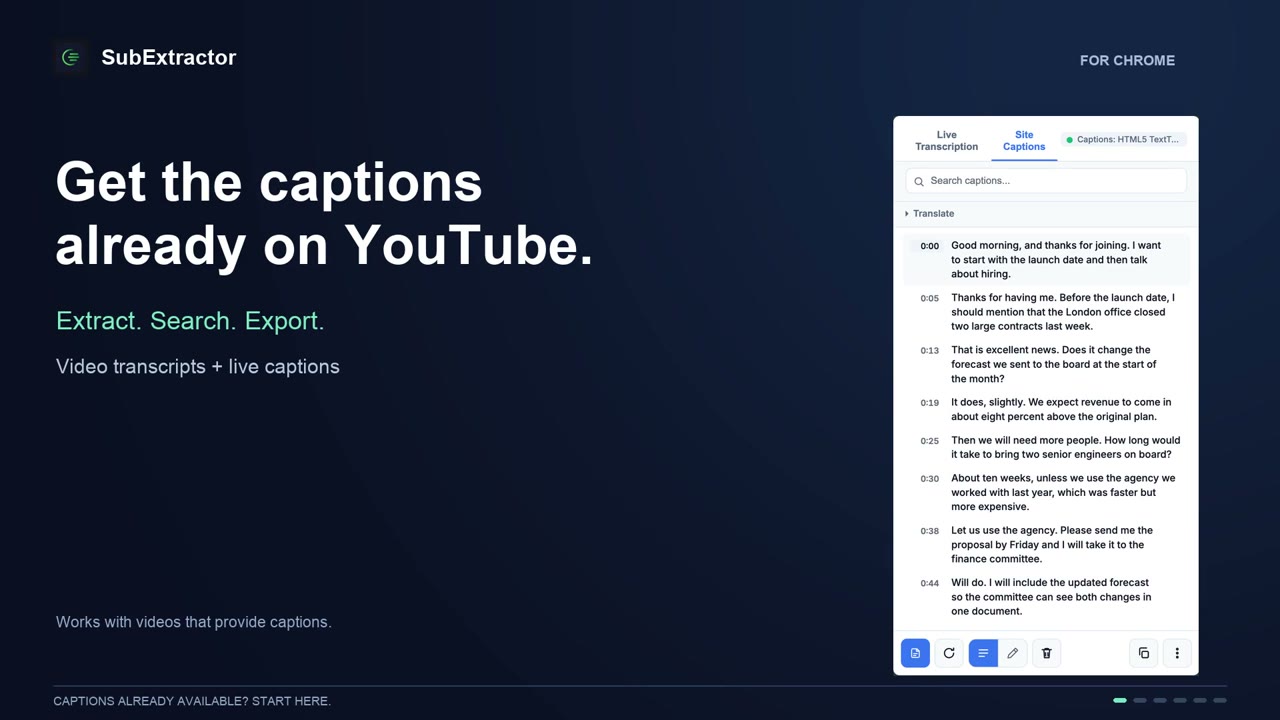Click the SubExtractor logo icon
The image size is (1280, 720).
coord(71,58)
